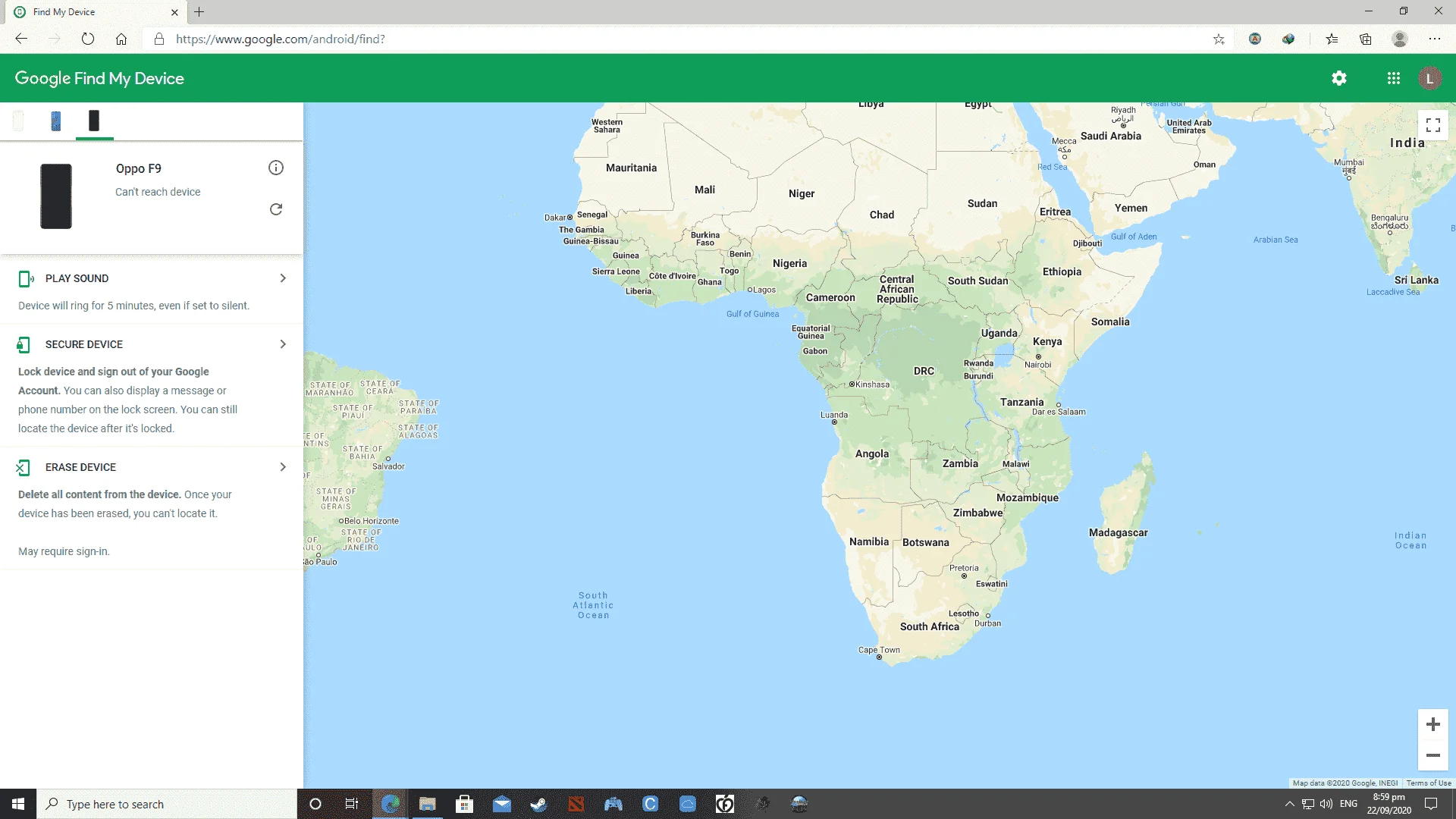The image size is (1456, 819).
Task: View site security lock information
Action: pos(159,39)
